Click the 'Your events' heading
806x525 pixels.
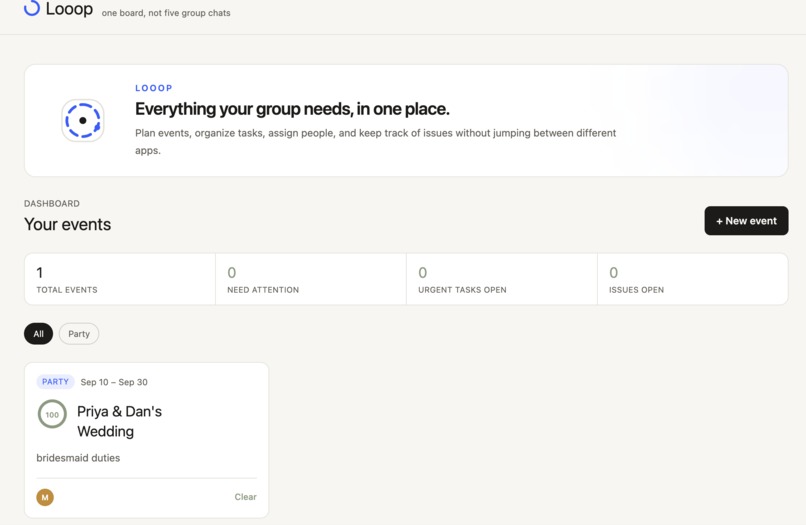click(67, 224)
